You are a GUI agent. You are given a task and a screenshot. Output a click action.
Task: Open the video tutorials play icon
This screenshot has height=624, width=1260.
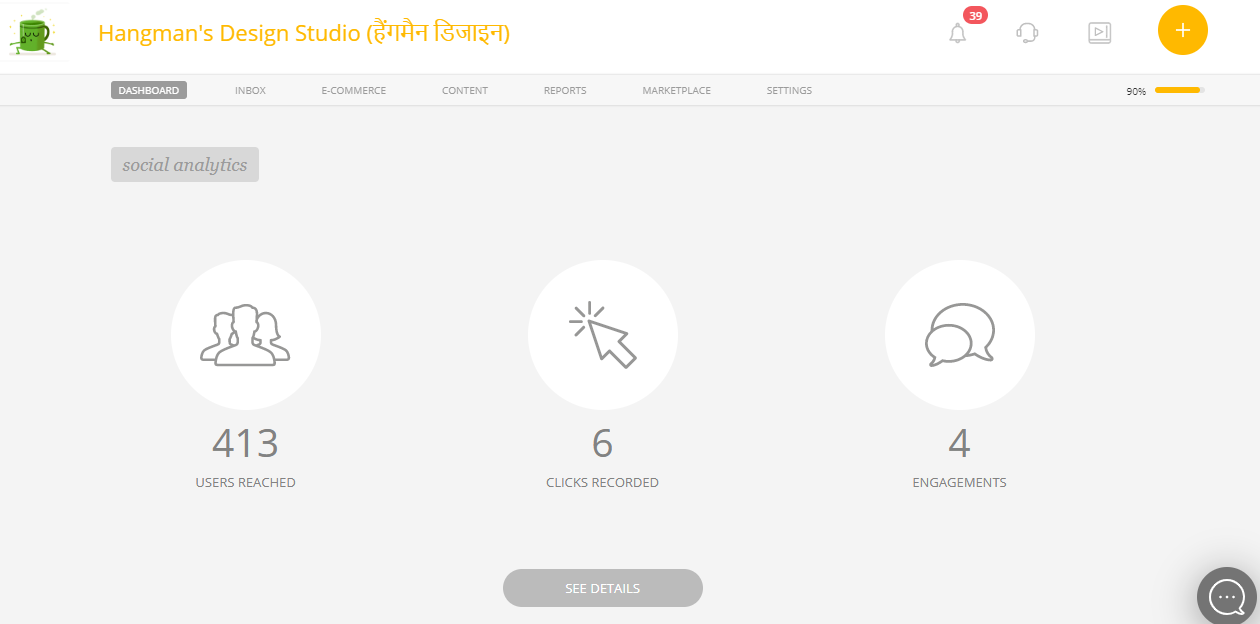pos(1099,33)
